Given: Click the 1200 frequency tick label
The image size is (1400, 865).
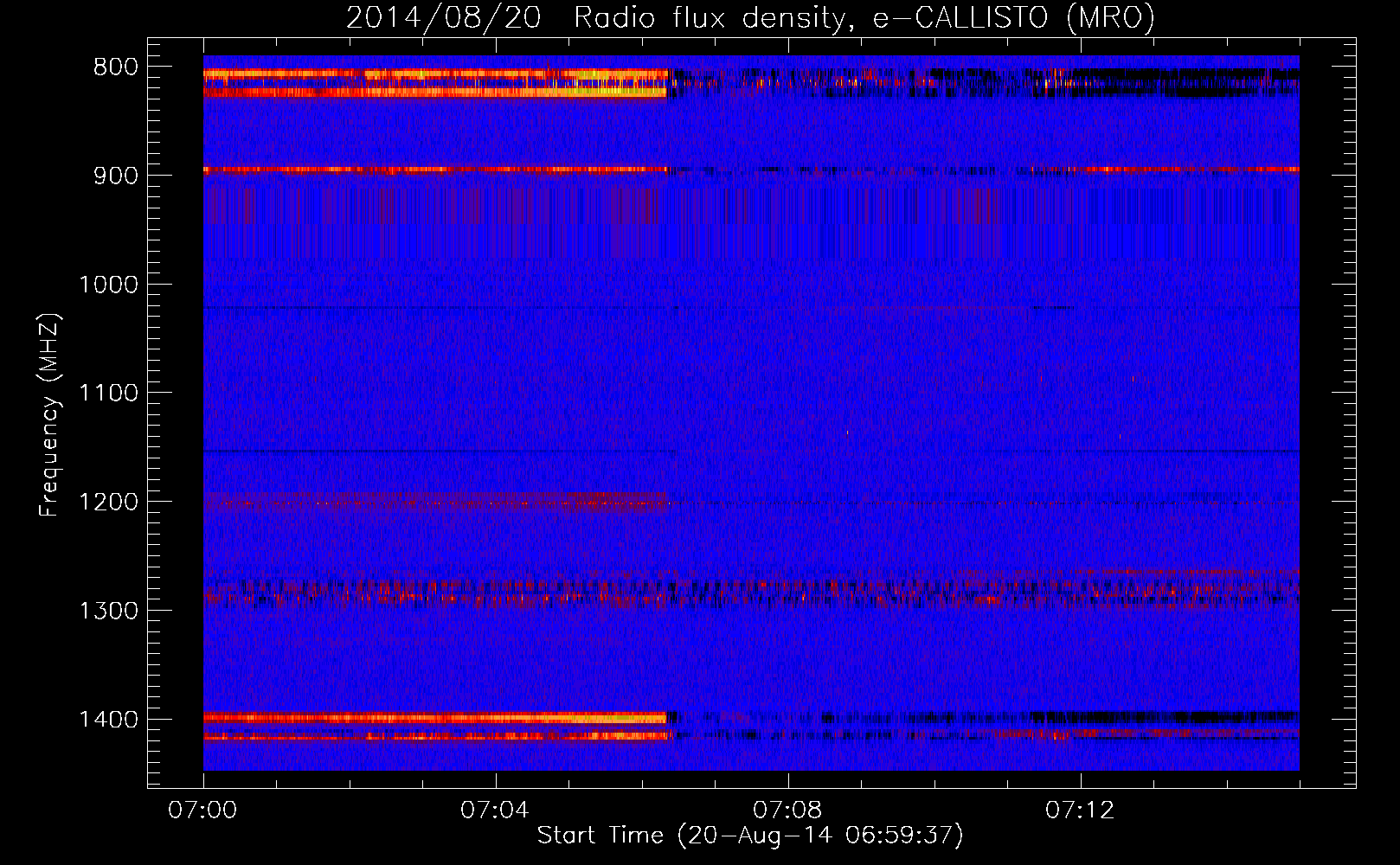Looking at the screenshot, I should (108, 503).
